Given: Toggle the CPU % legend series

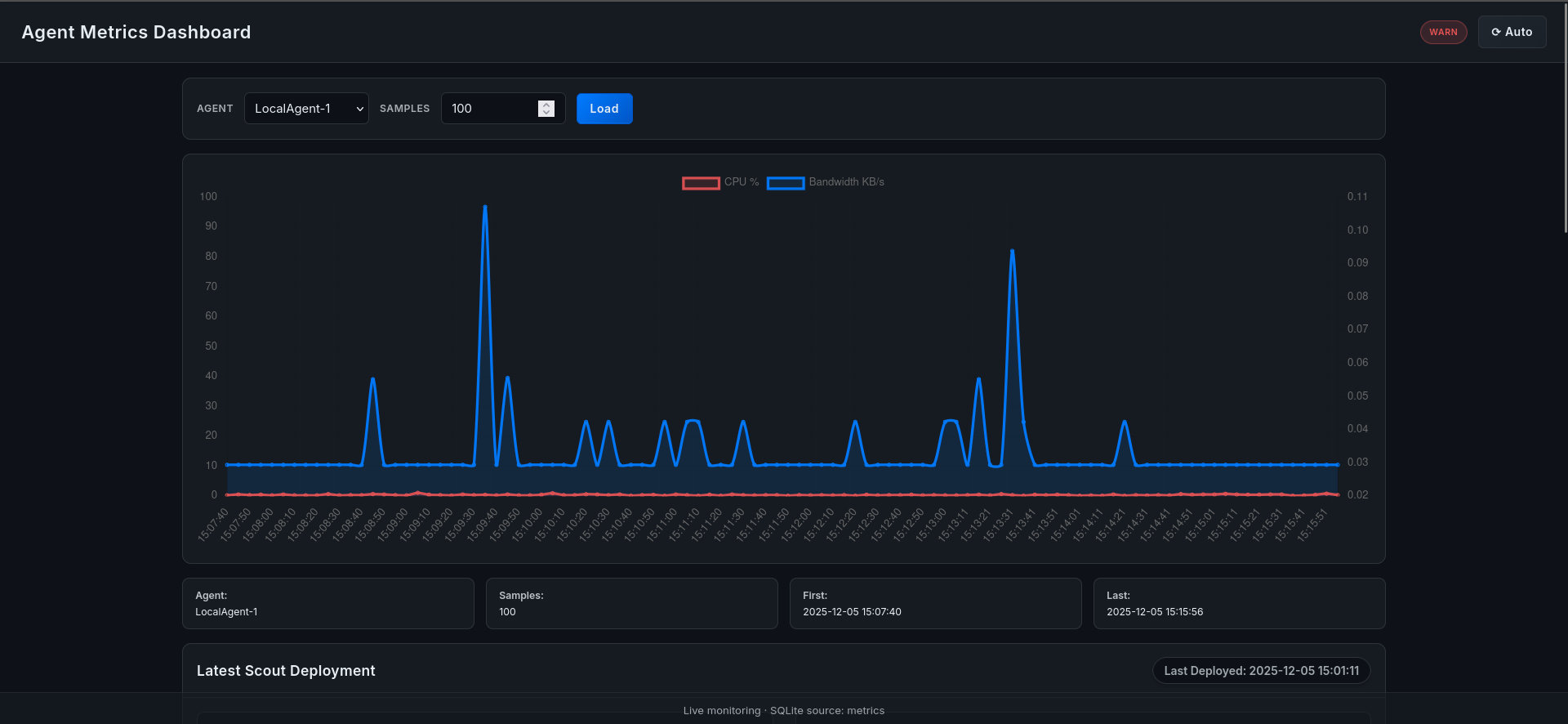Looking at the screenshot, I should (x=741, y=182).
